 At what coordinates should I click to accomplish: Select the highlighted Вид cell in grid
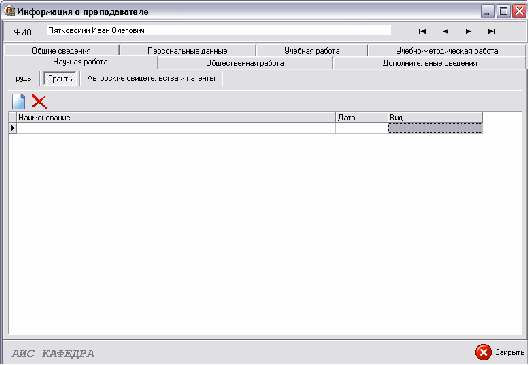click(435, 128)
